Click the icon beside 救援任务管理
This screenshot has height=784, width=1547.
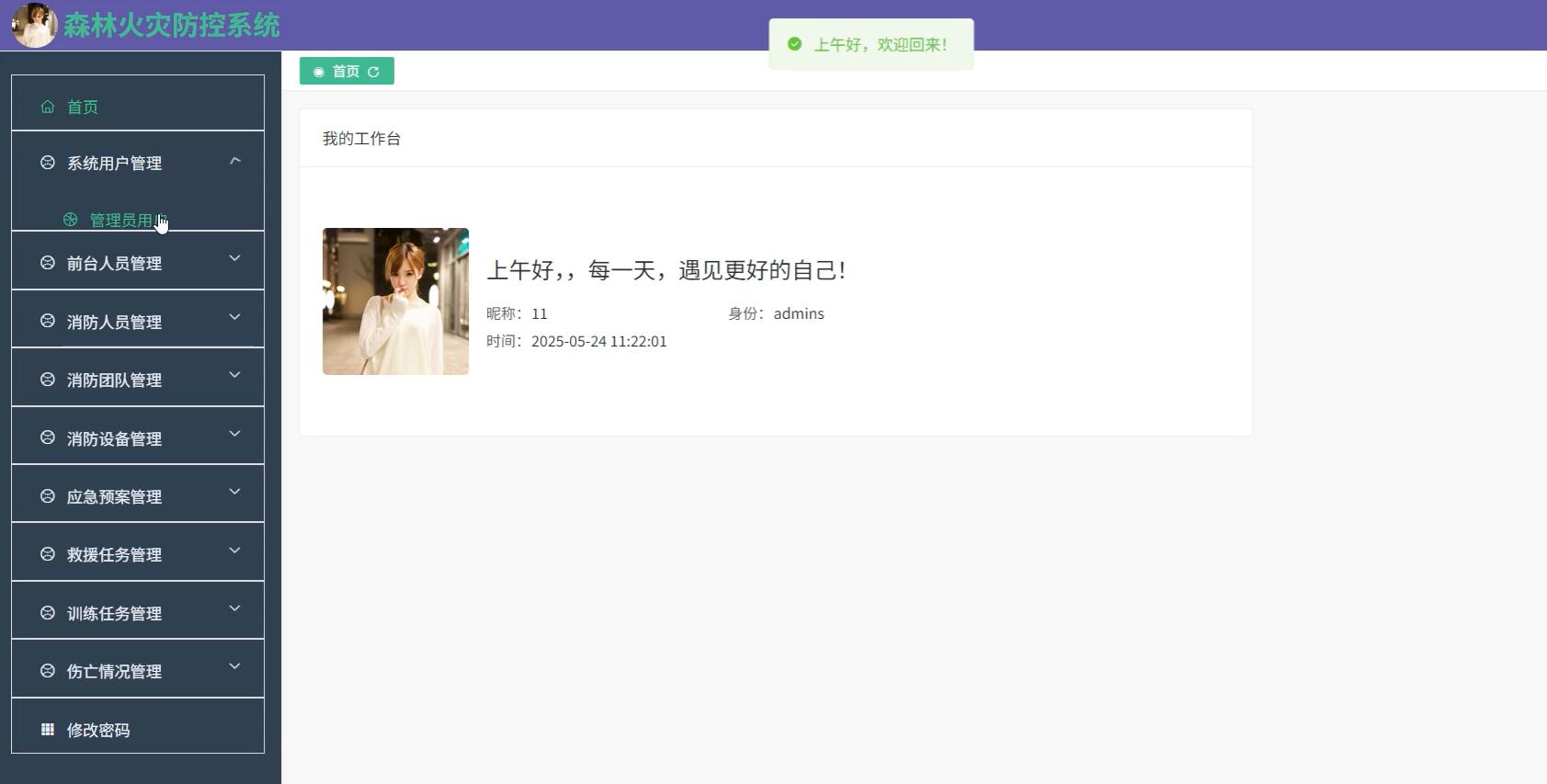coord(48,554)
